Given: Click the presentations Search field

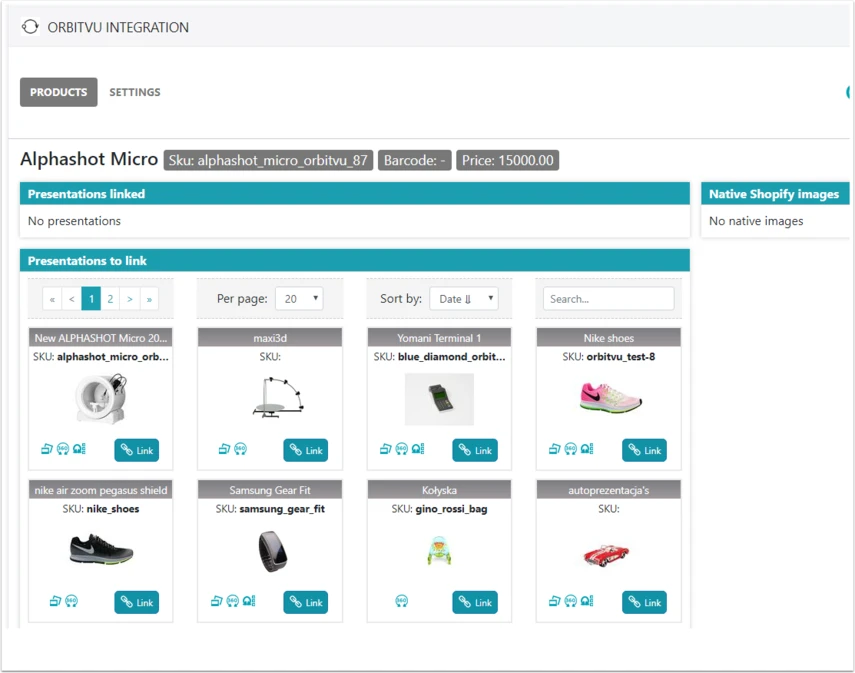Looking at the screenshot, I should pyautogui.click(x=609, y=299).
